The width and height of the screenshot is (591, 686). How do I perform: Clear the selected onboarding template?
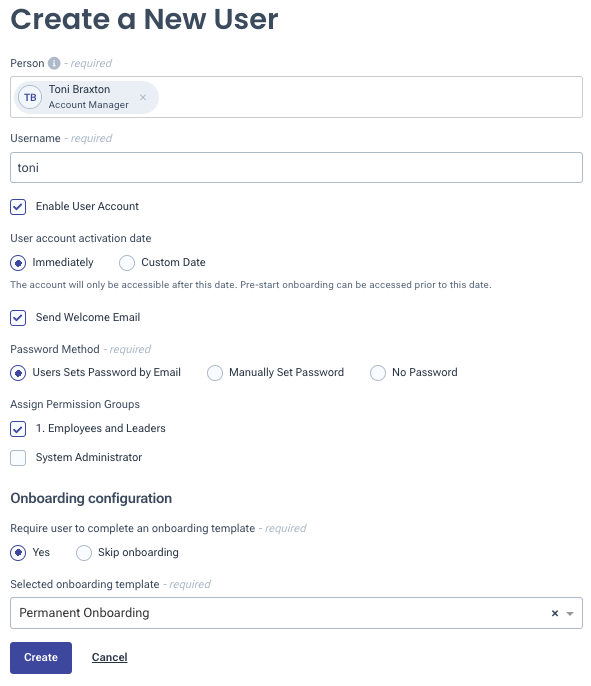[x=555, y=613]
